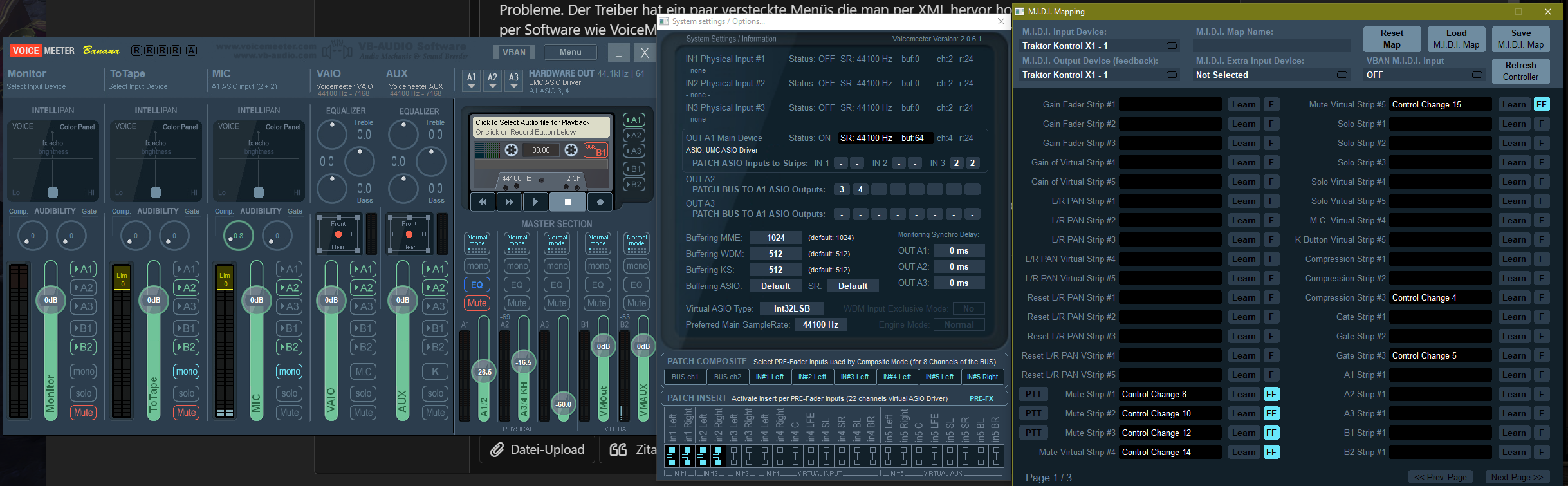Toggle K button on the AUX strip
1568x486 pixels.
click(435, 371)
